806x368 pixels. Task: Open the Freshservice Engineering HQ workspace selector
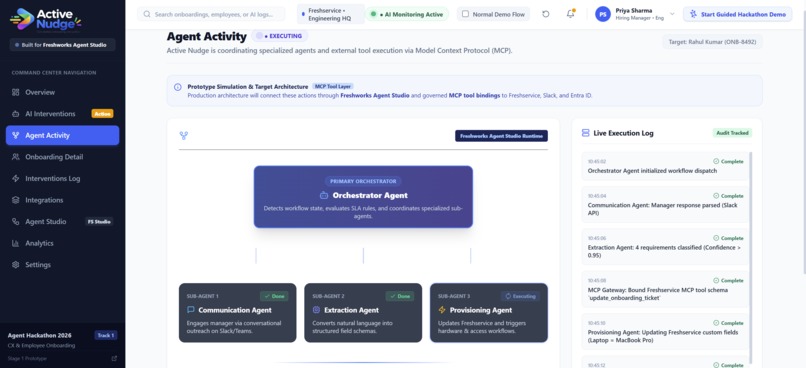(331, 14)
